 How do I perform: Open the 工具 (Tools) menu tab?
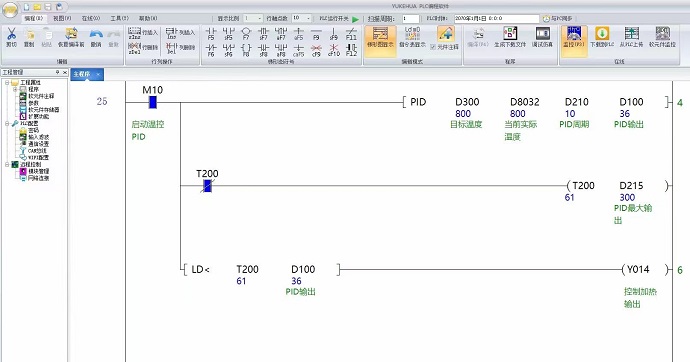pos(119,18)
